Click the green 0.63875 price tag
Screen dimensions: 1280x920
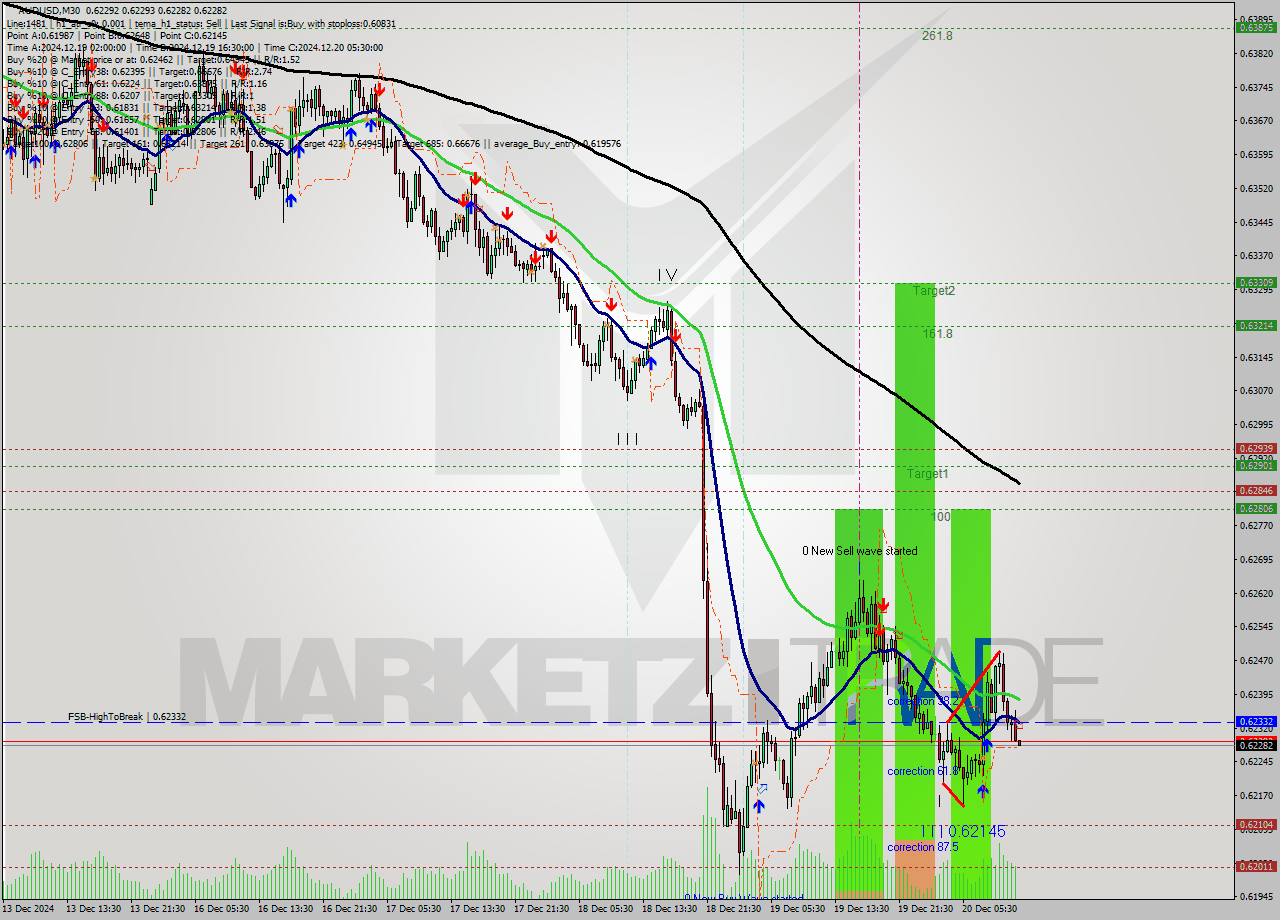click(1256, 28)
